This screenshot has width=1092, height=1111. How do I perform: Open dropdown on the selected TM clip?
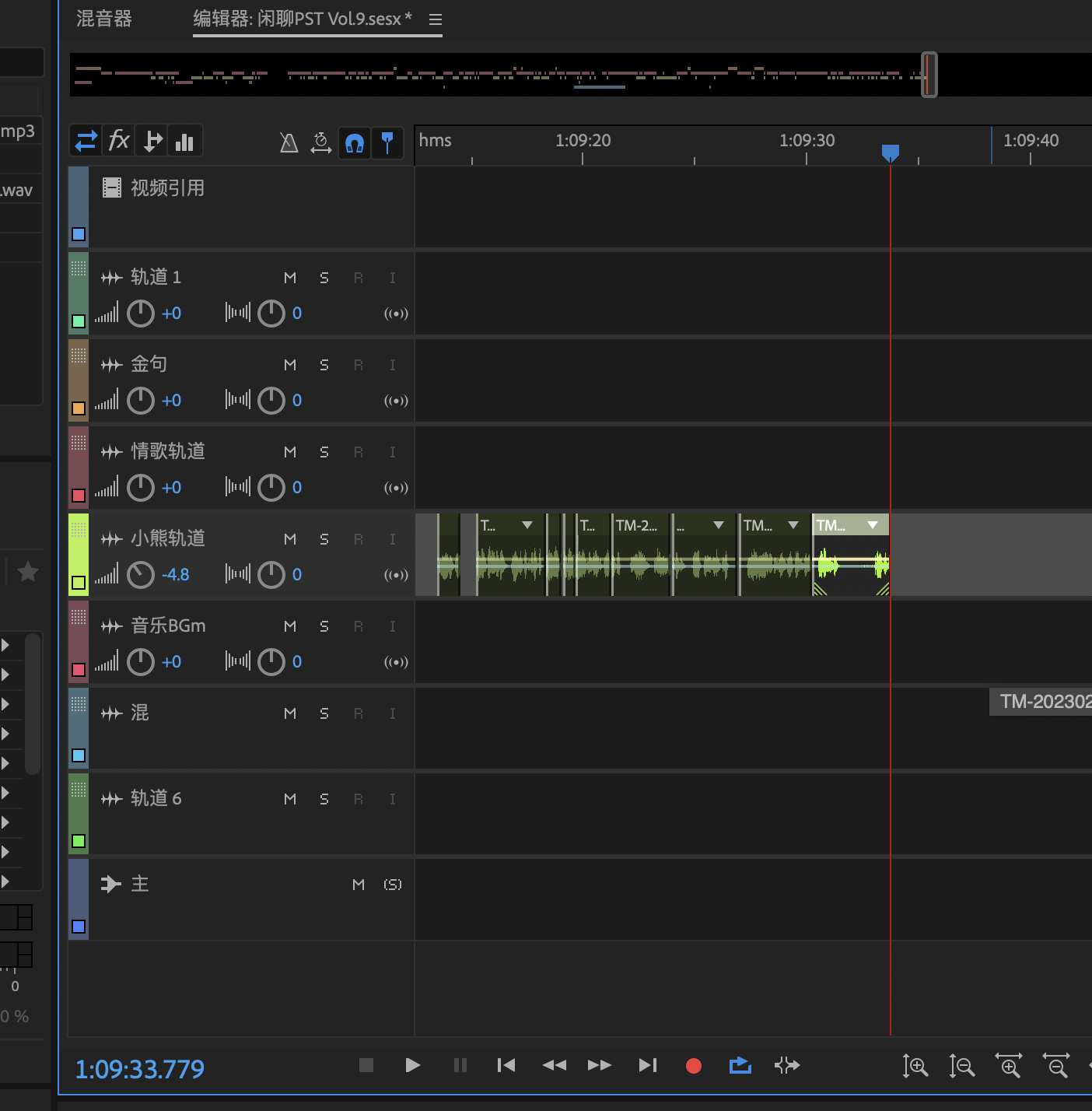pos(873,525)
